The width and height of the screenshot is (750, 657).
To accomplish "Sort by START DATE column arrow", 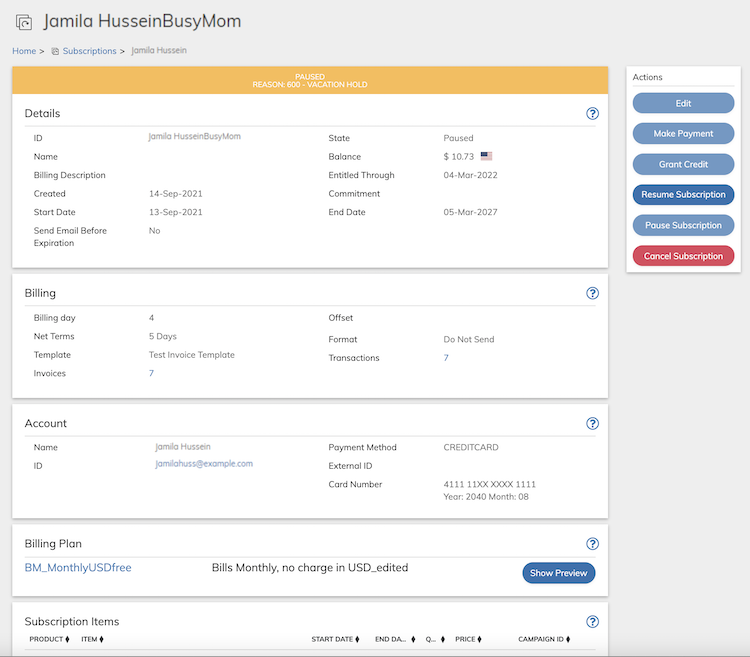I will pyautogui.click(x=357, y=639).
